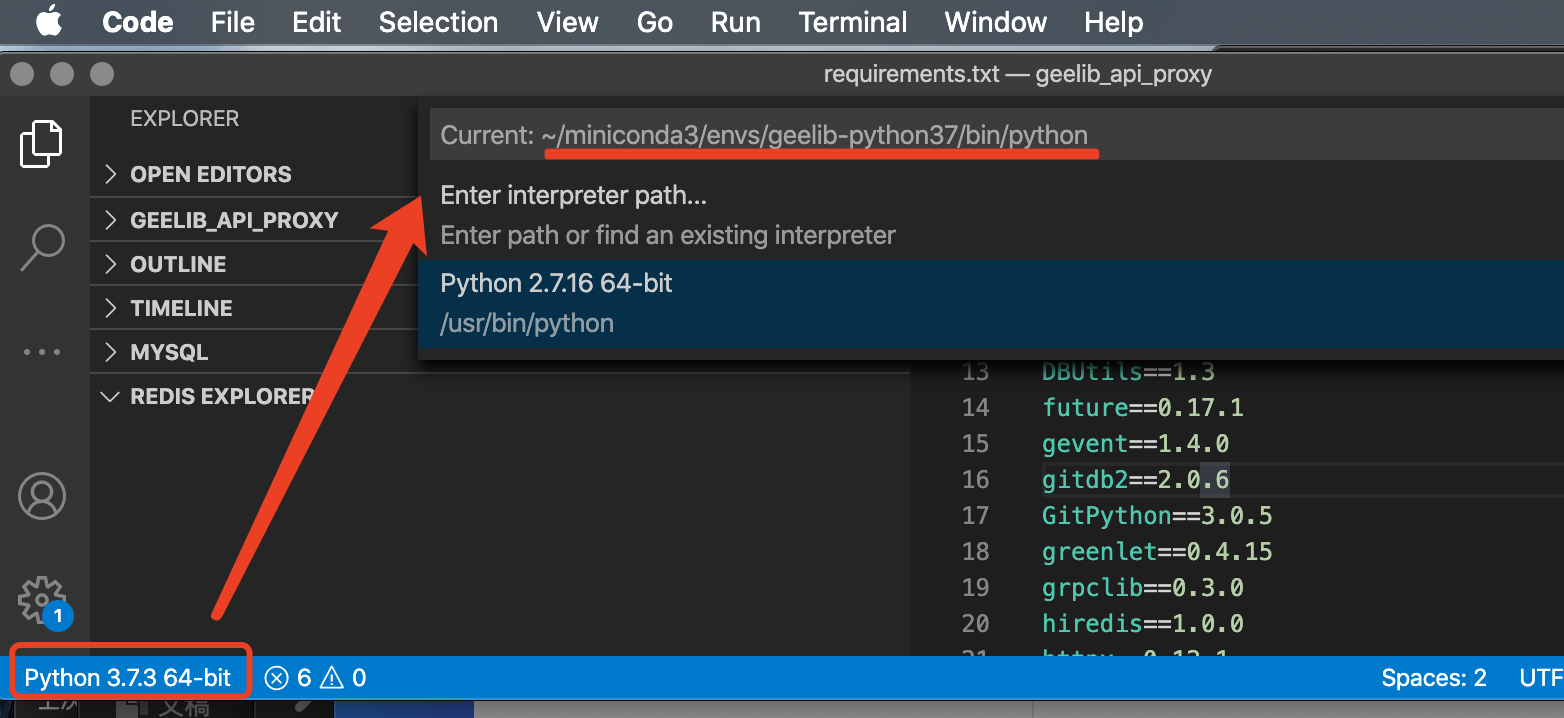Click Spaces: 2 indentation setting
This screenshot has width=1564, height=718.
[x=1434, y=678]
